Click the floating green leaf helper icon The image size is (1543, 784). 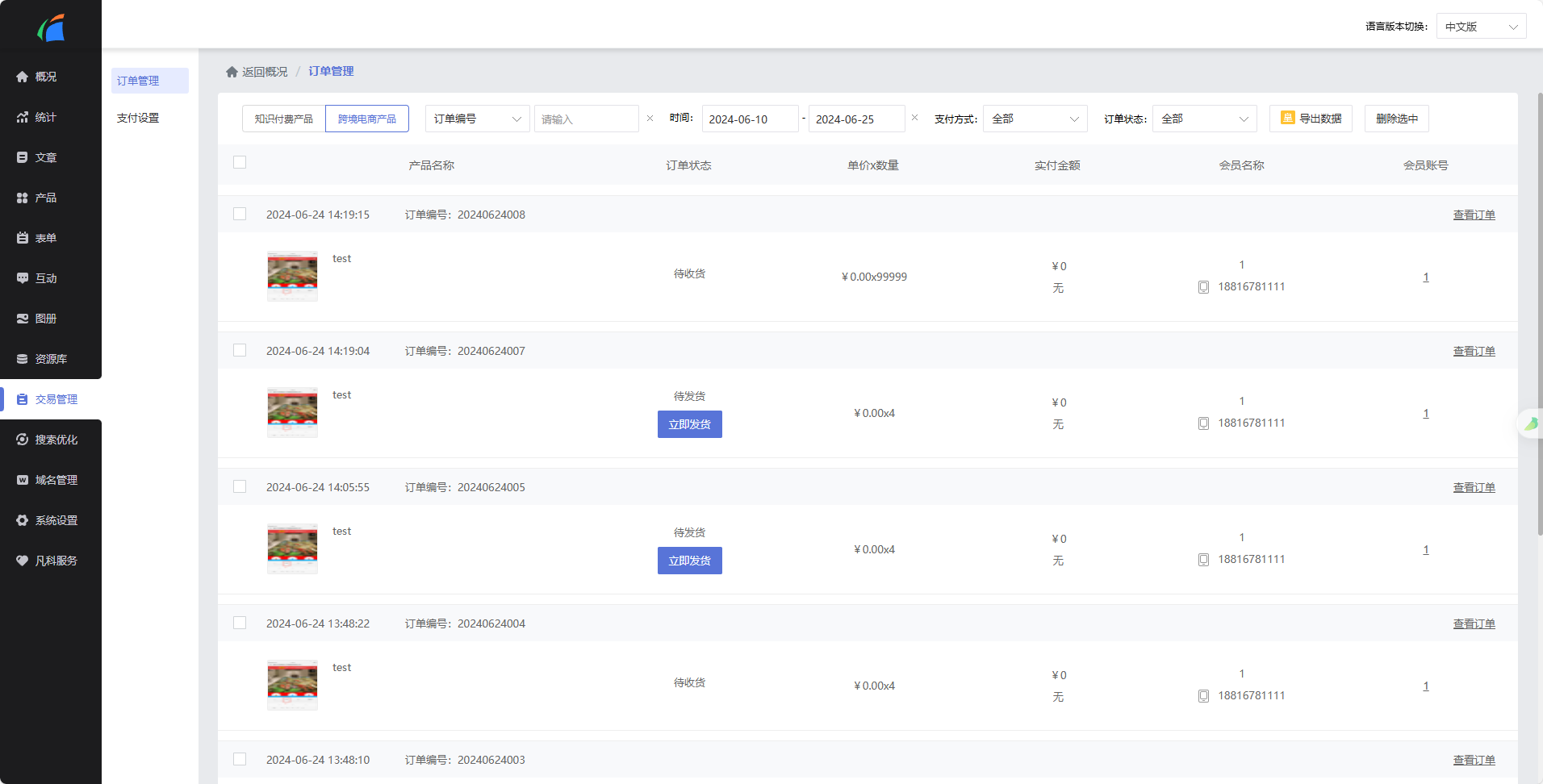(1531, 423)
